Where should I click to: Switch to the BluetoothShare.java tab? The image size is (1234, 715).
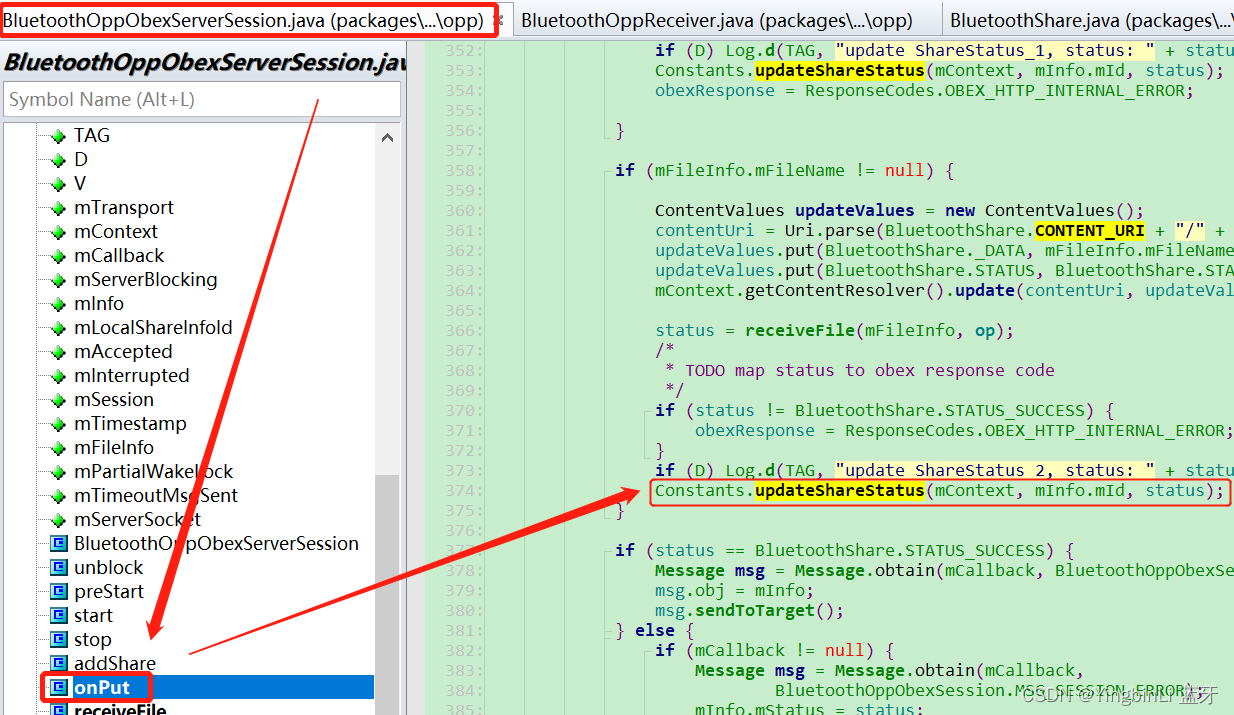point(1090,19)
